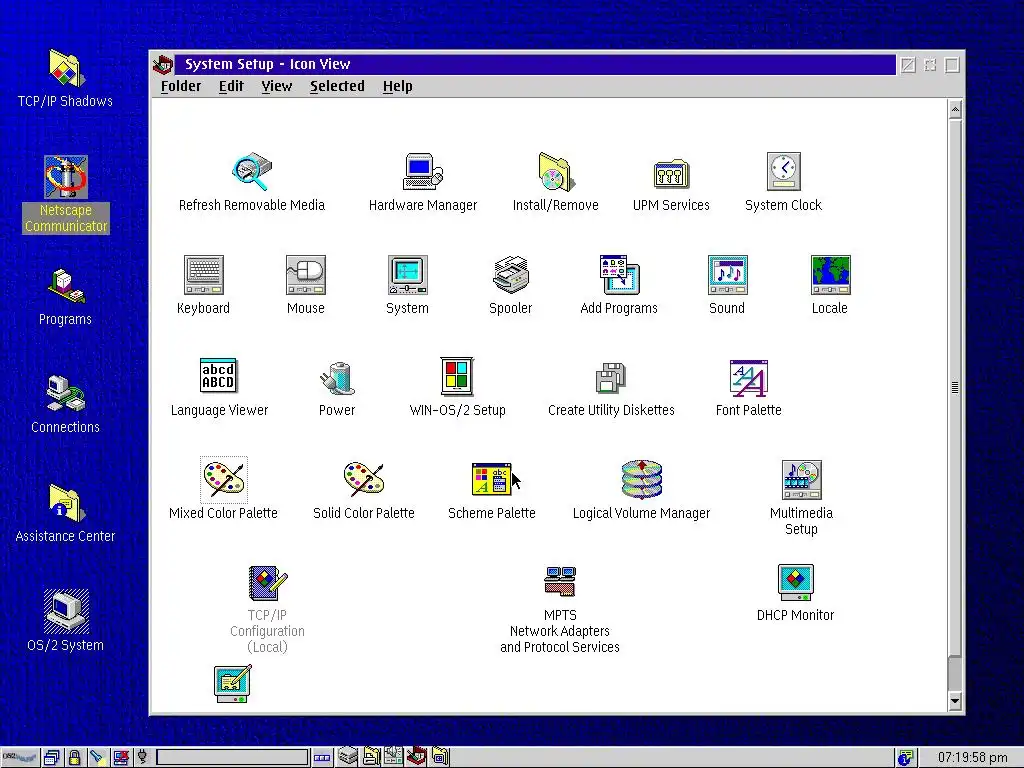Open the Hardware Manager icon
The image size is (1024, 768).
click(x=423, y=171)
